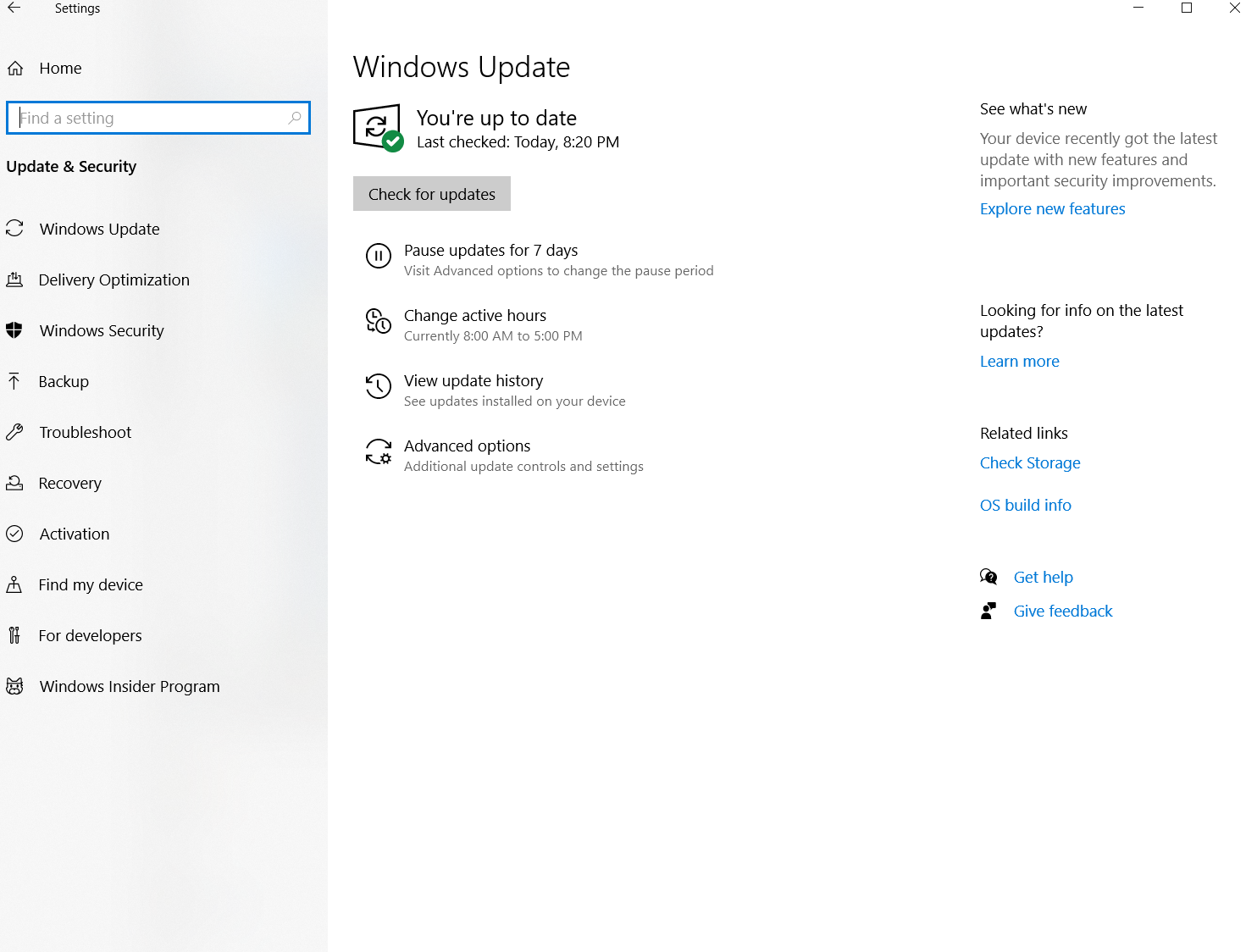The height and width of the screenshot is (952, 1257).
Task: Click the Give feedback person icon
Action: pyautogui.click(x=988, y=611)
